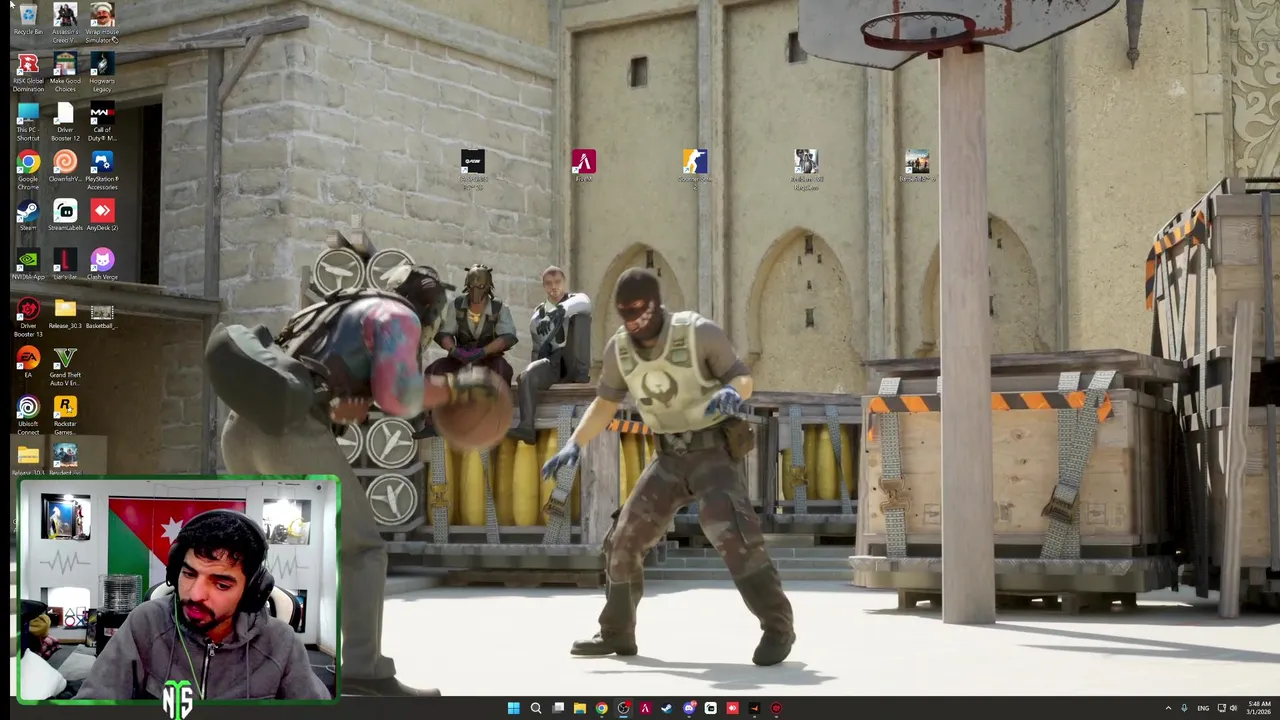Viewport: 1280px width, 720px height.
Task: Select the Assassin's Creed desktop shortcut
Action: tap(65, 23)
